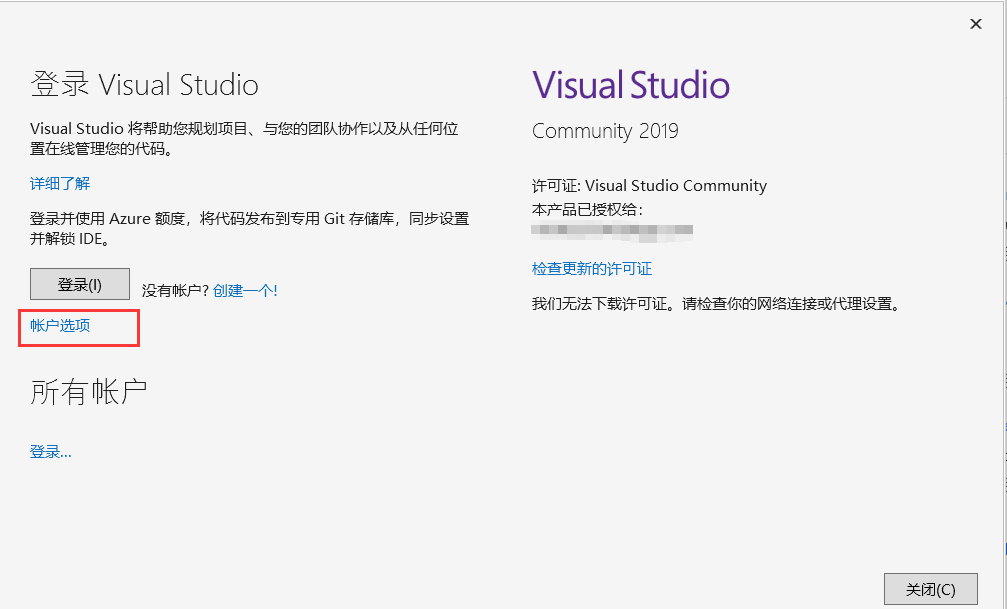
Task: Select the network error message text
Action: [x=714, y=304]
